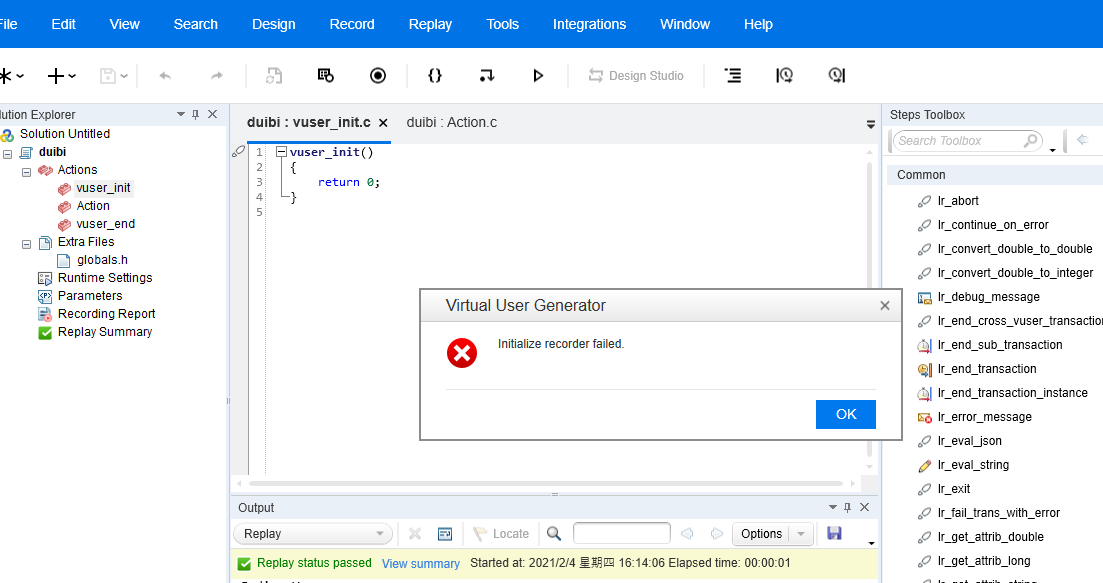Viewport: 1103px width, 583px height.
Task: Click the compile script toolbar icon
Action: coord(326,75)
